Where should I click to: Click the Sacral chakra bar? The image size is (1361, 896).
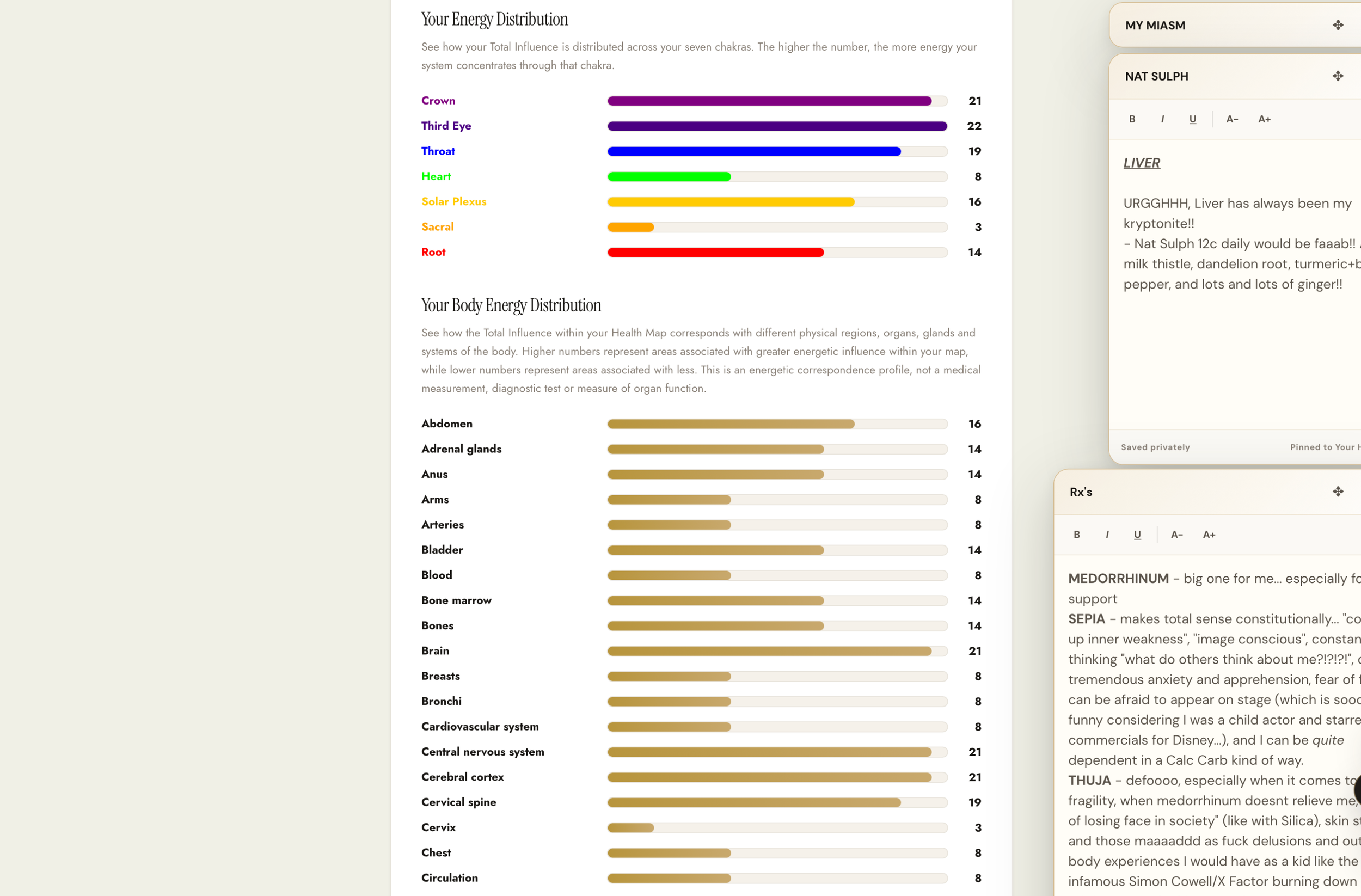[x=777, y=227]
